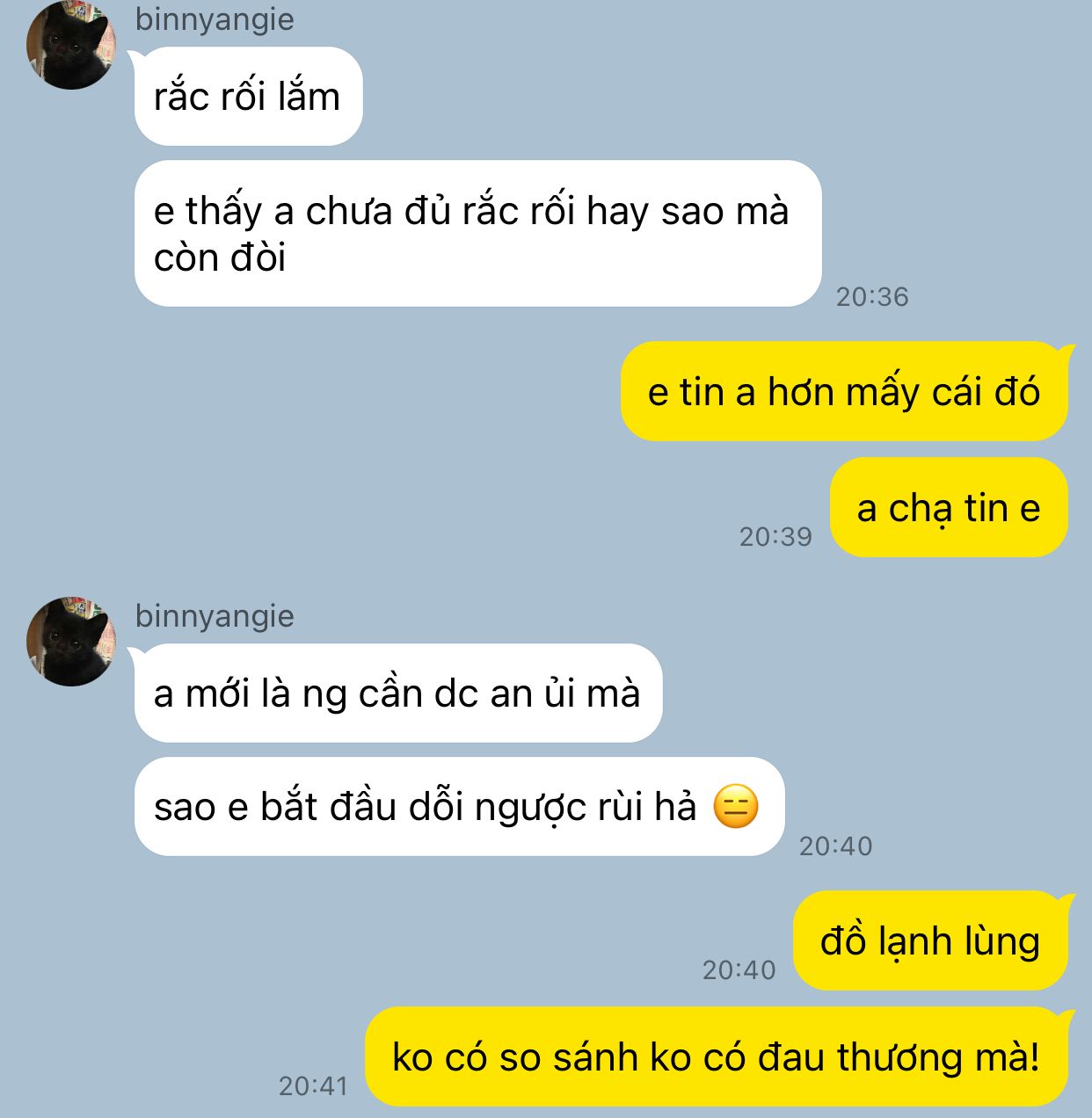Viewport: 1092px width, 1118px height.
Task: Tap the words 'còn đòi' in the received message
Action: coord(220,258)
